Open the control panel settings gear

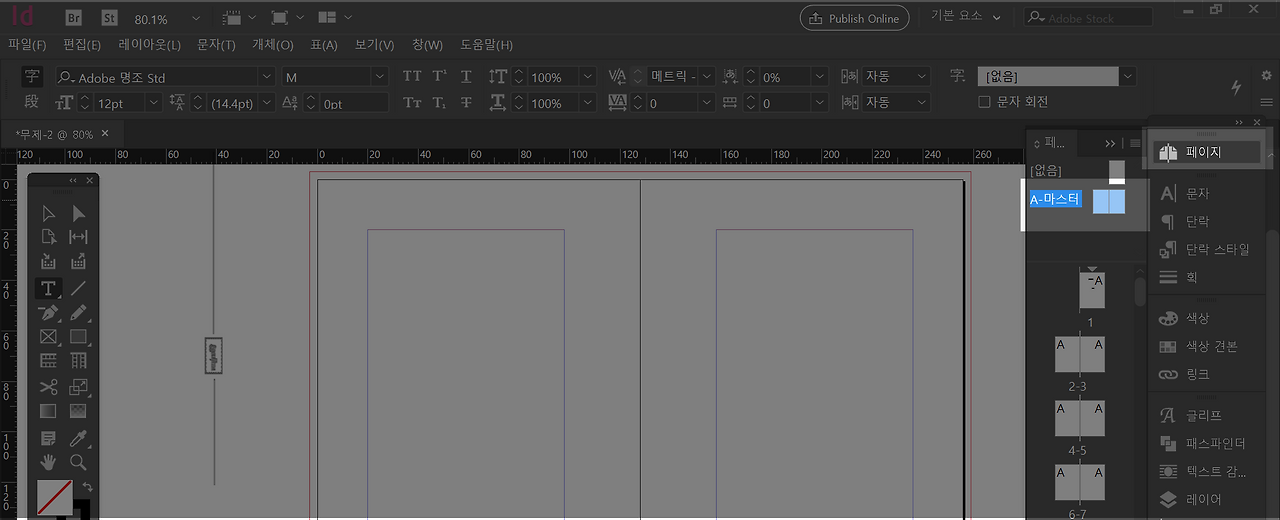[1266, 77]
